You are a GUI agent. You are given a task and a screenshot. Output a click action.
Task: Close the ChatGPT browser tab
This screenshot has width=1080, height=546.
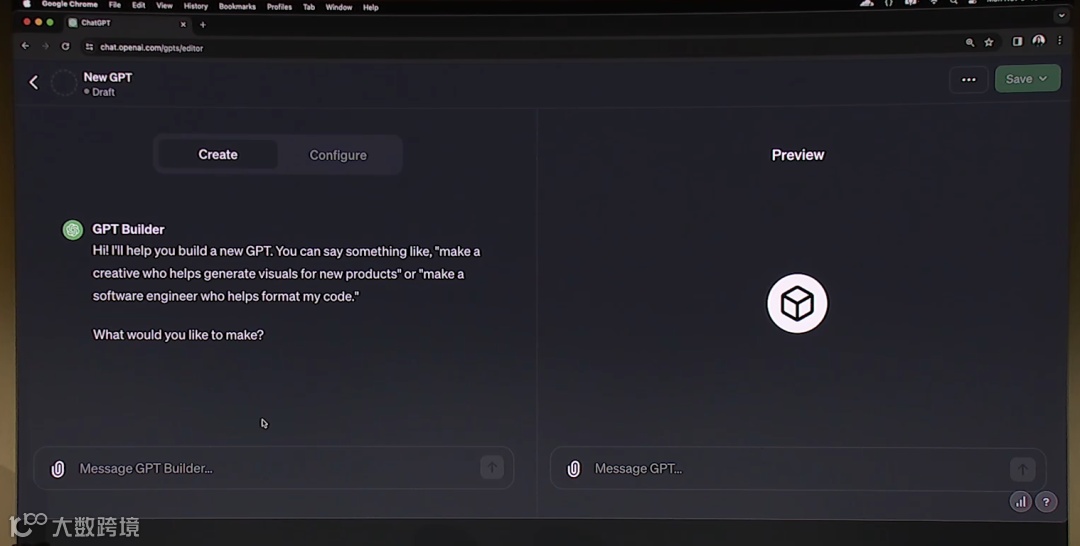pos(183,24)
